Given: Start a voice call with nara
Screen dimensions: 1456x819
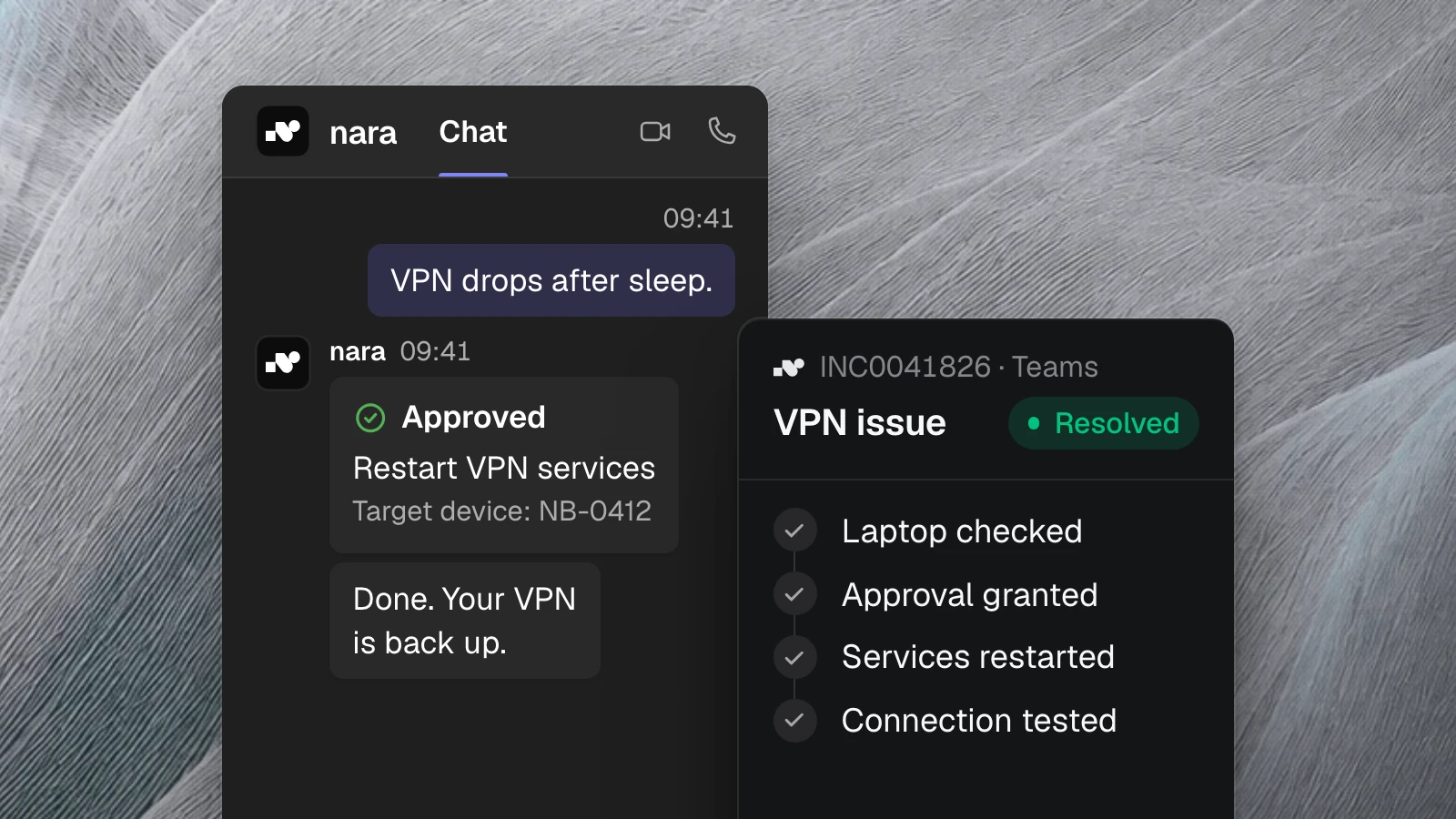Looking at the screenshot, I should click(722, 131).
